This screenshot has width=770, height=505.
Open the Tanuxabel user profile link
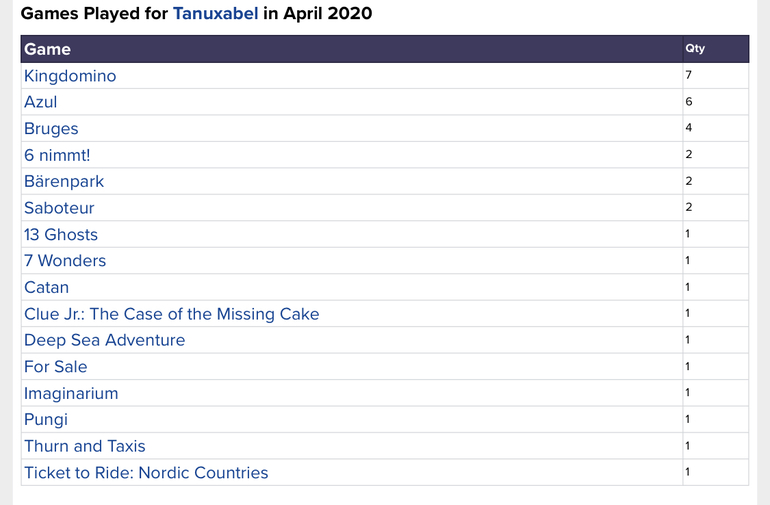(215, 14)
